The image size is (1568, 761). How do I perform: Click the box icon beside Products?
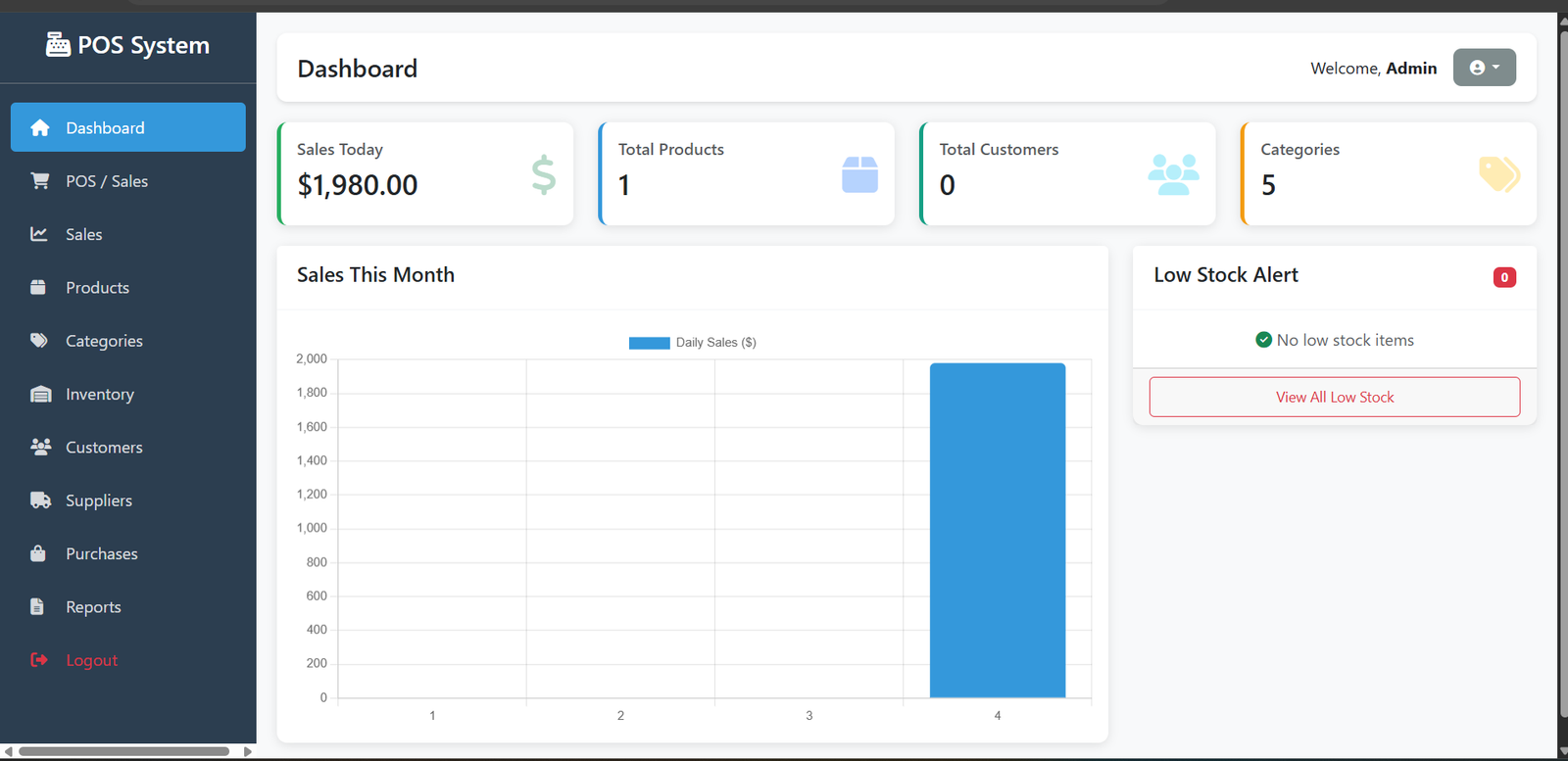(x=39, y=288)
